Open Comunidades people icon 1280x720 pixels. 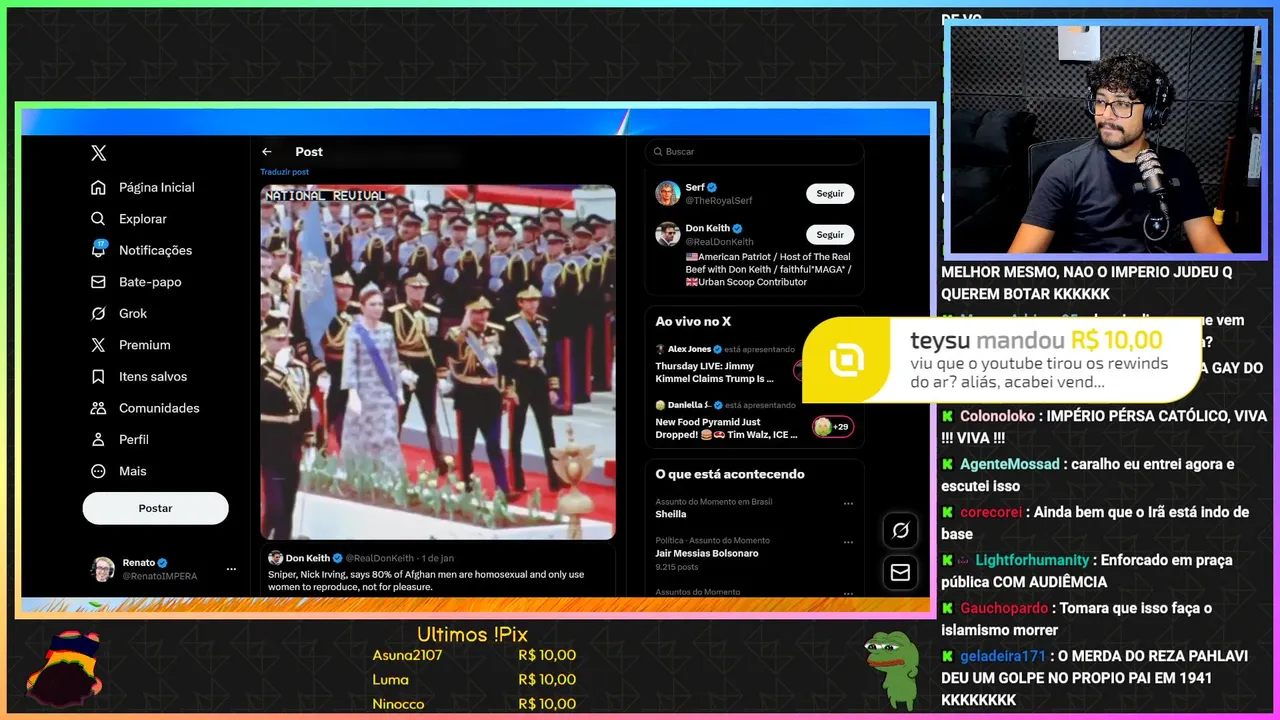point(98,408)
